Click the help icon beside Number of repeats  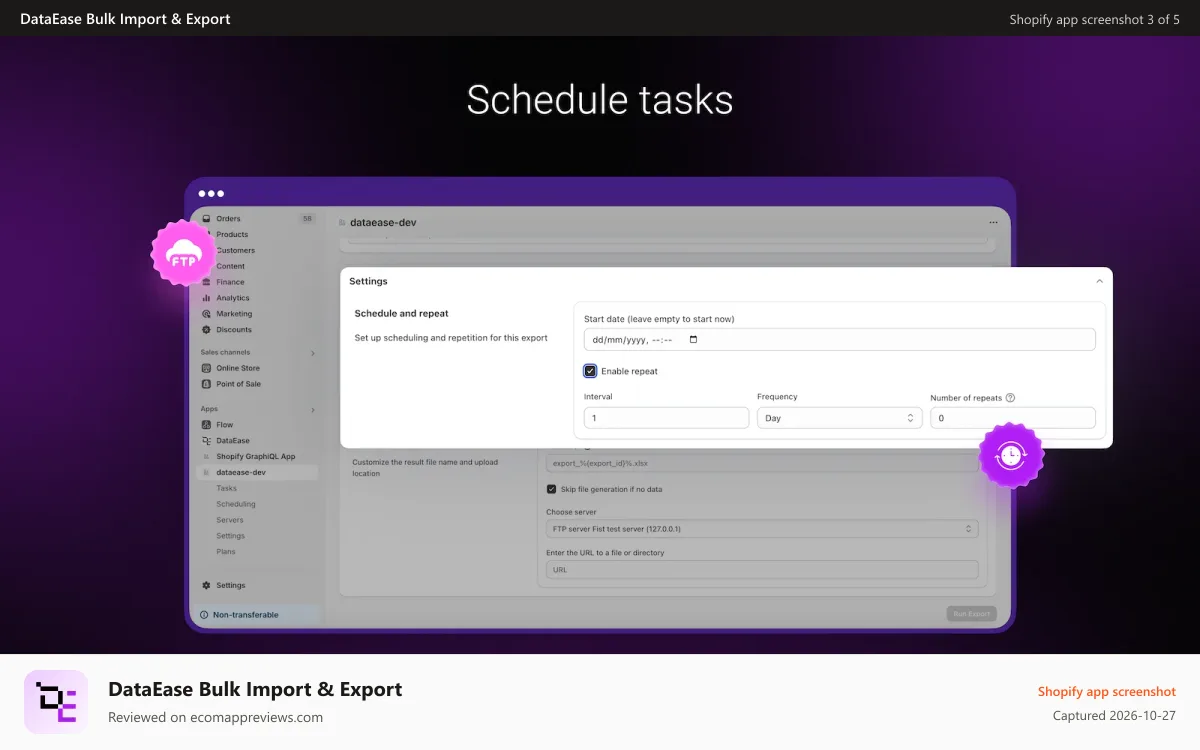1010,398
